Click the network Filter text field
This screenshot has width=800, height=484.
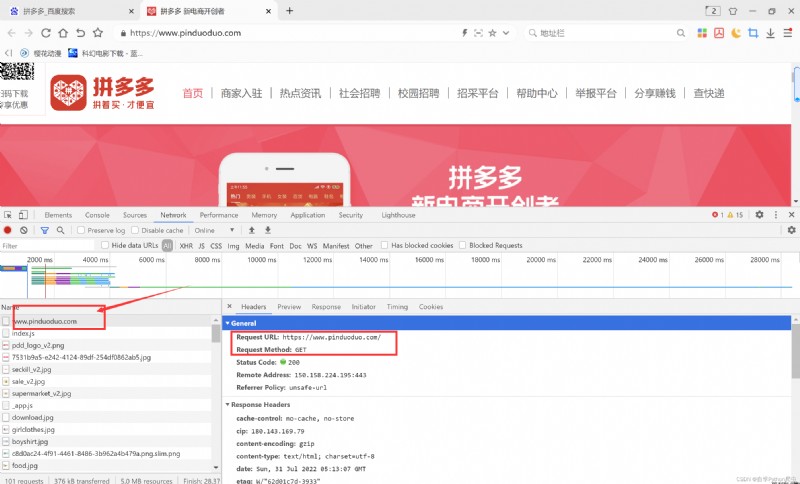click(x=47, y=246)
